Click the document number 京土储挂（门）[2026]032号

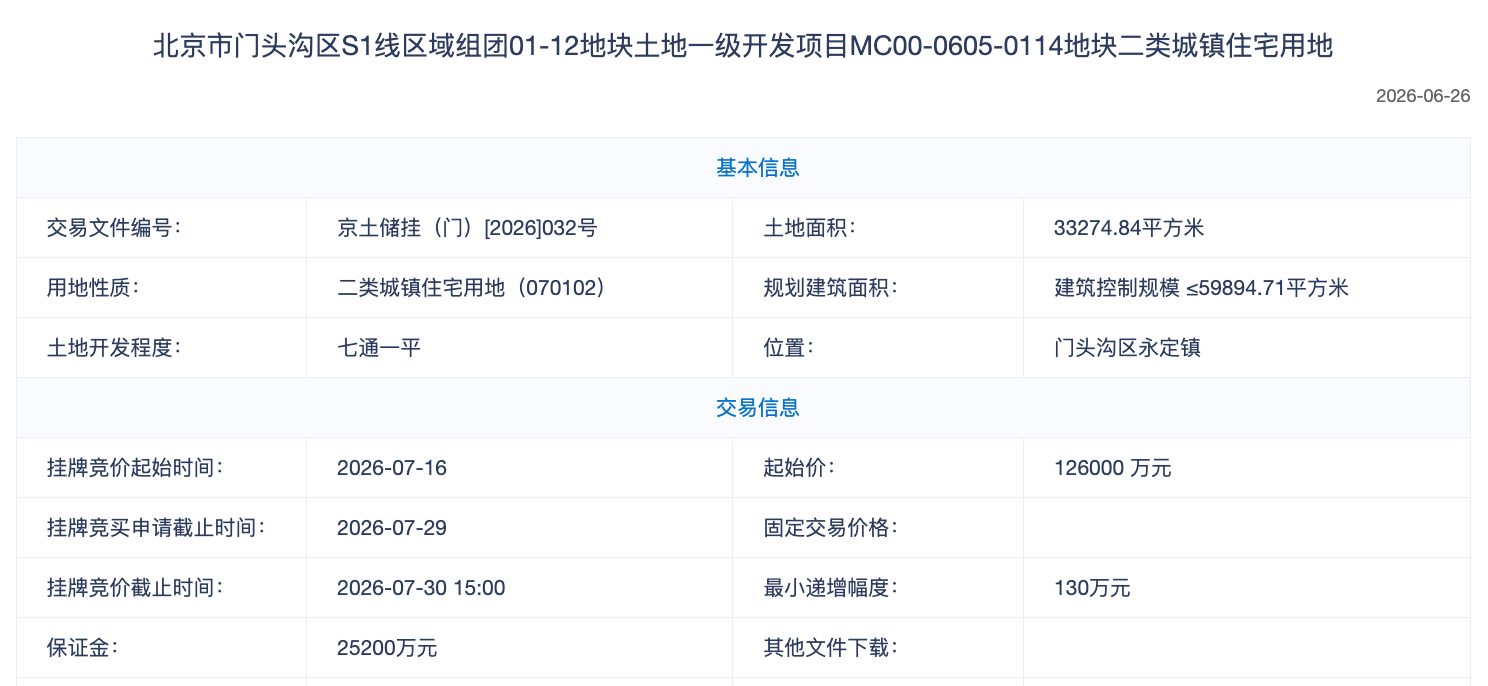click(x=467, y=228)
